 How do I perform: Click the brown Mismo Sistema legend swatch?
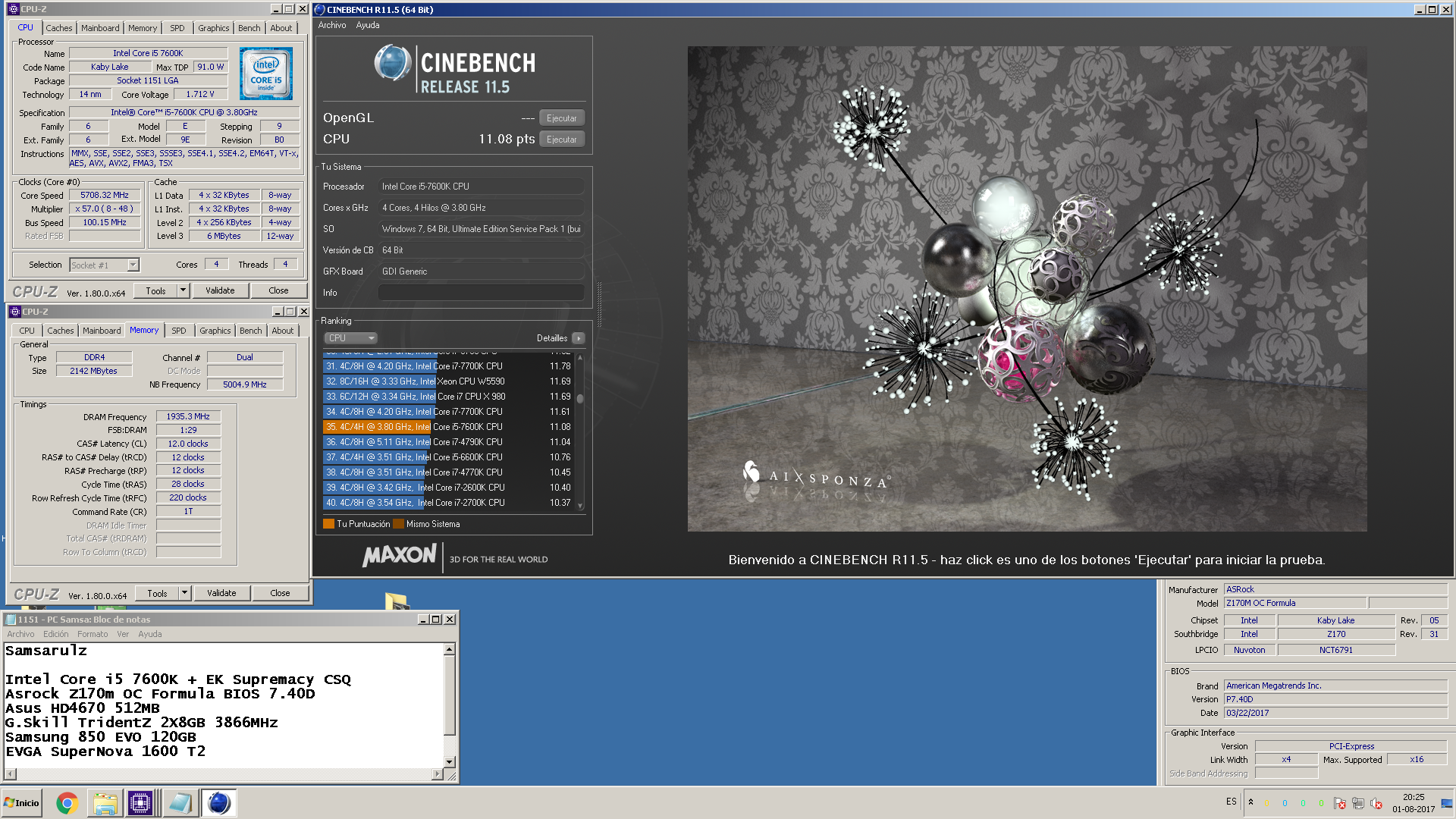pyautogui.click(x=398, y=524)
